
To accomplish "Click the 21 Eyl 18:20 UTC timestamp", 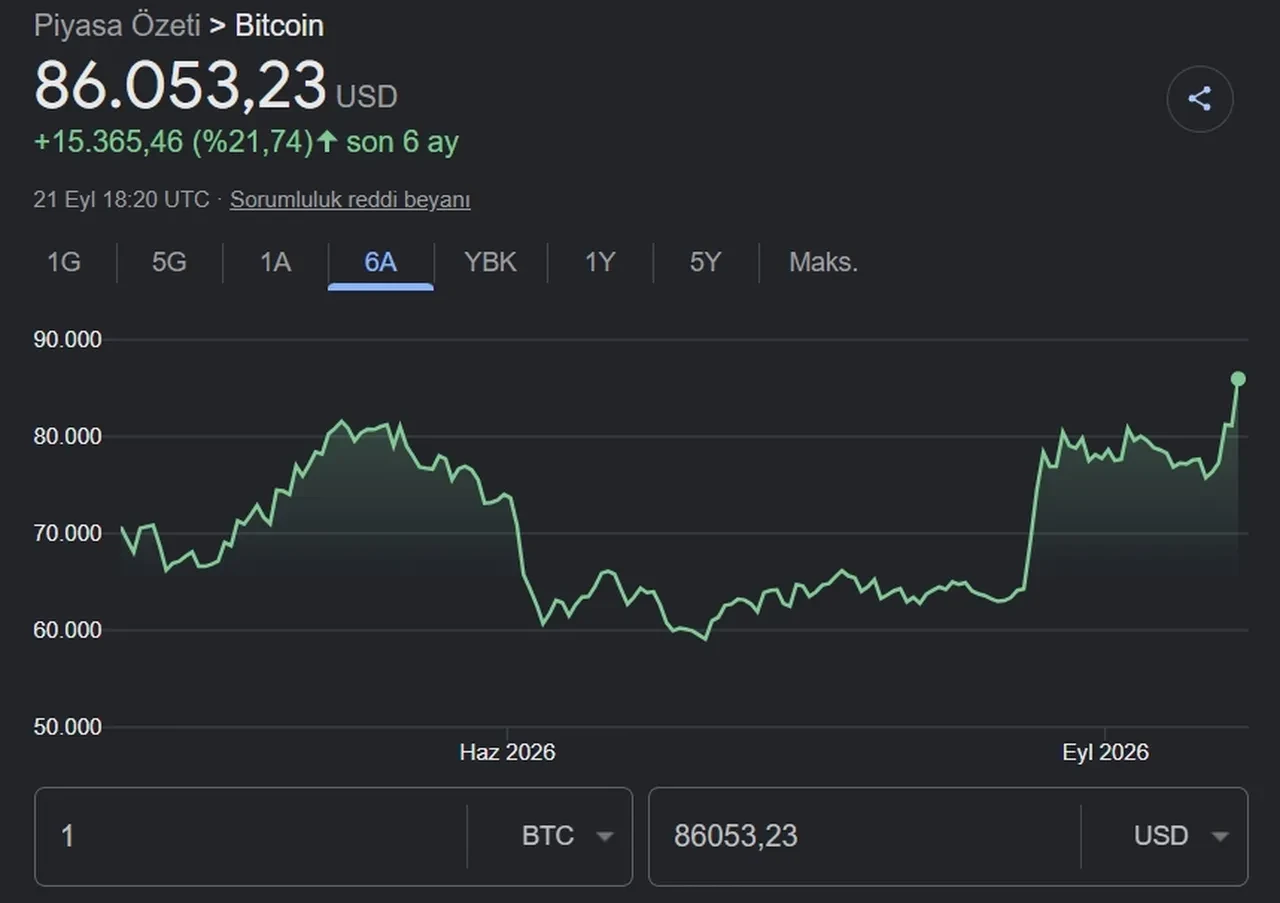I will coord(121,199).
